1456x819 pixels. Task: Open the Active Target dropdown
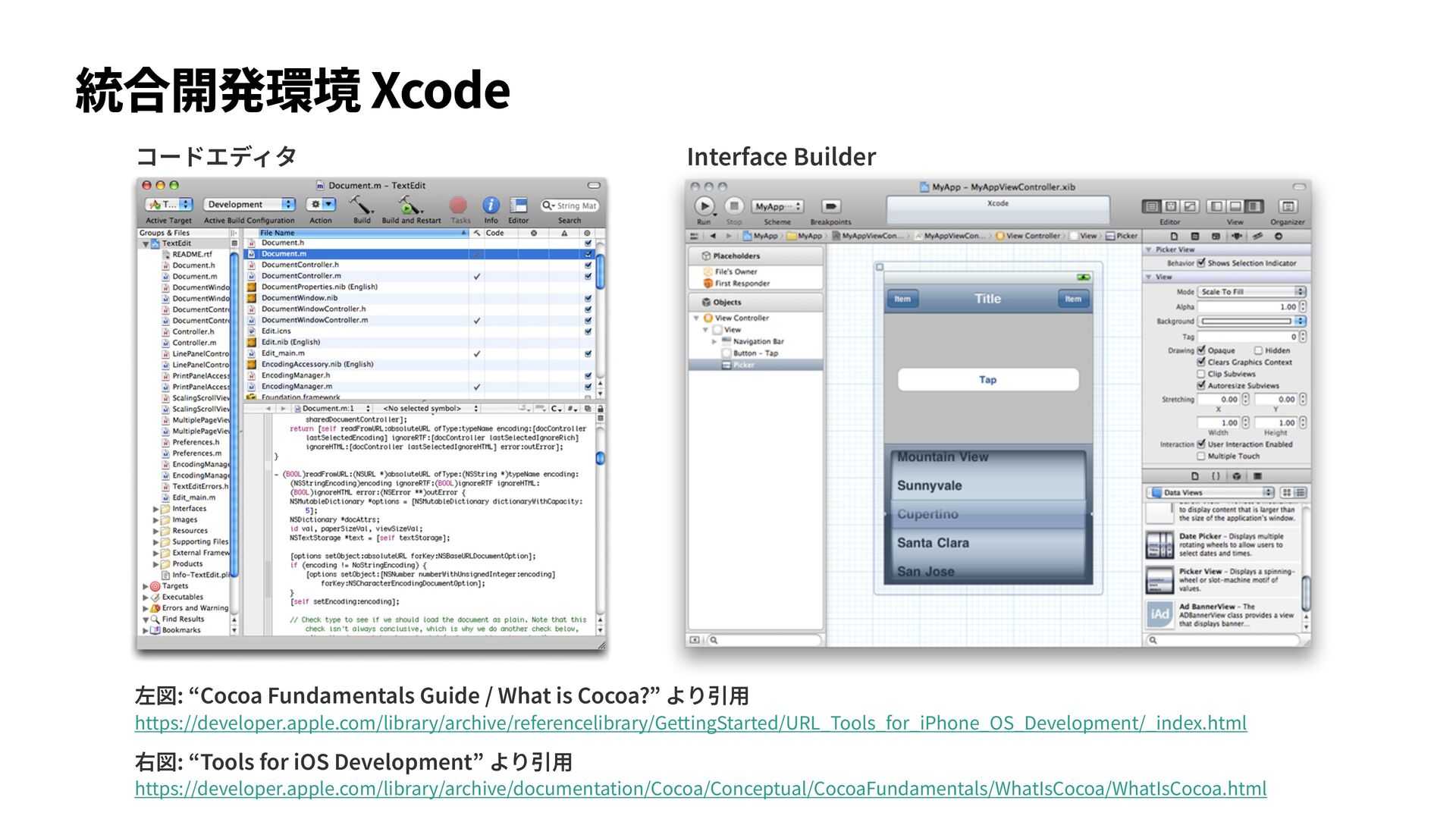pos(169,204)
